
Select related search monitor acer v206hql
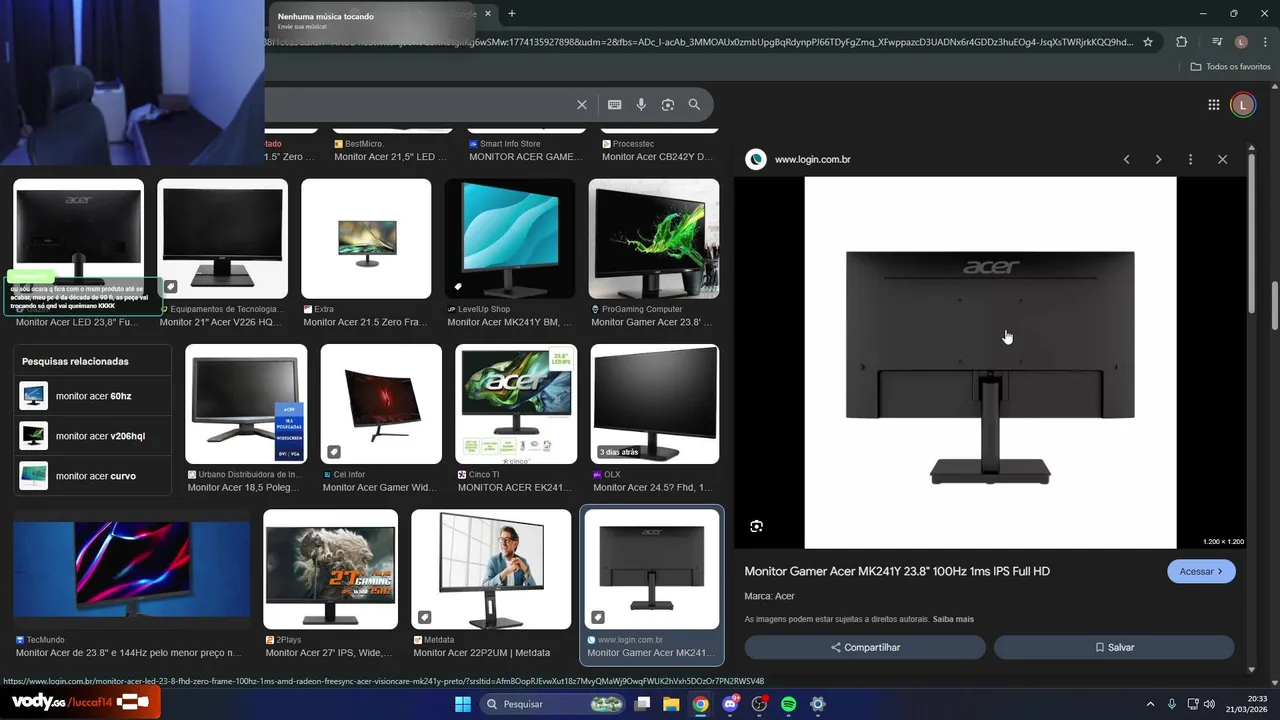click(93, 436)
